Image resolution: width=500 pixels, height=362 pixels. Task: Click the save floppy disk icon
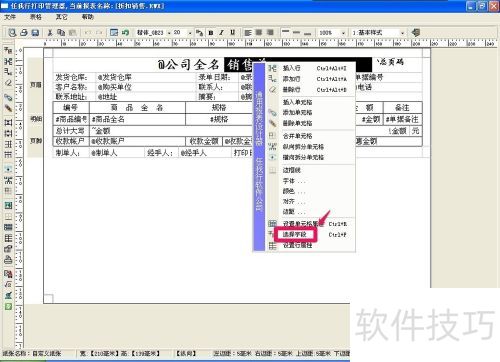click(x=35, y=32)
